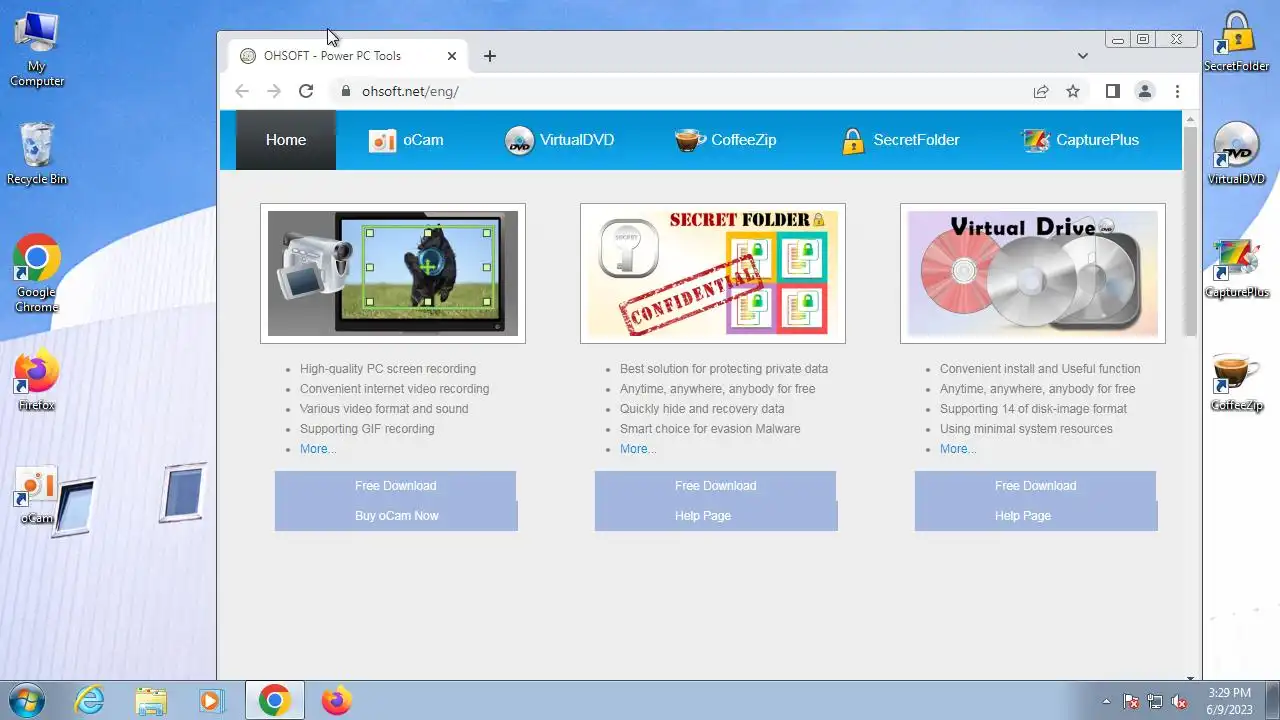View site information lock icon

[346, 91]
